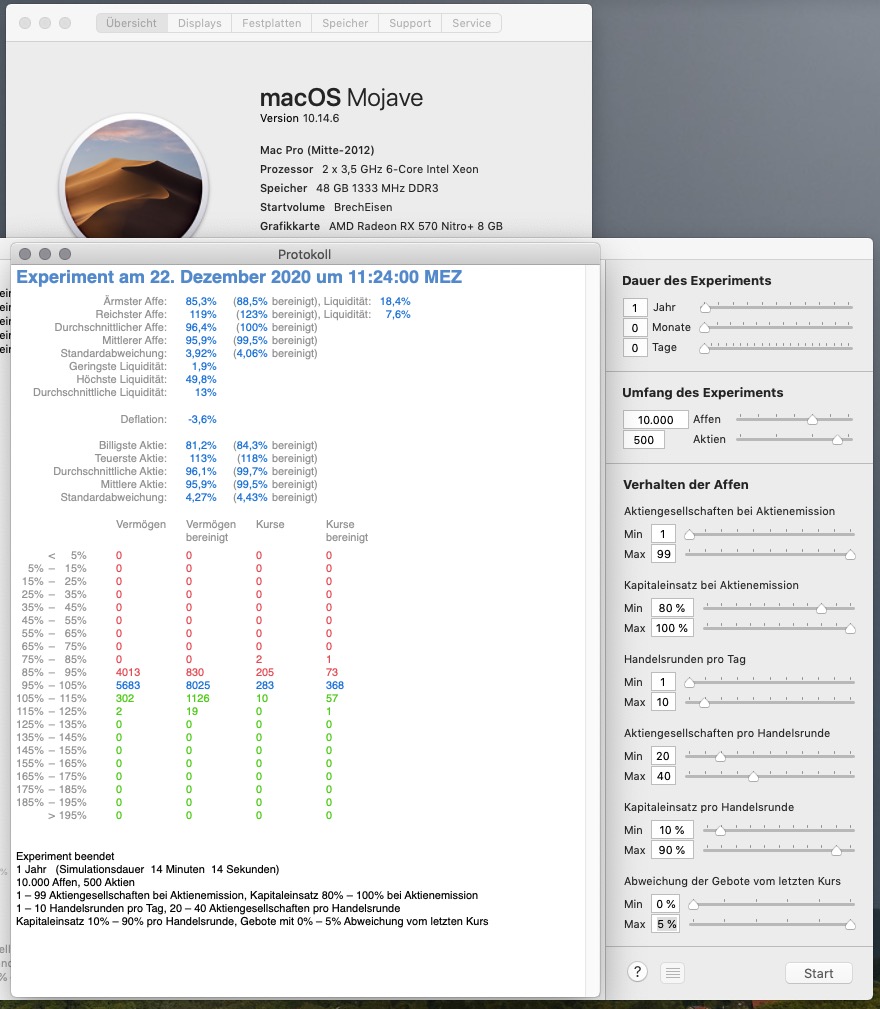Click Max field 5 % under Abweichung der Gebote
The width and height of the screenshot is (880, 1009).
pos(666,924)
